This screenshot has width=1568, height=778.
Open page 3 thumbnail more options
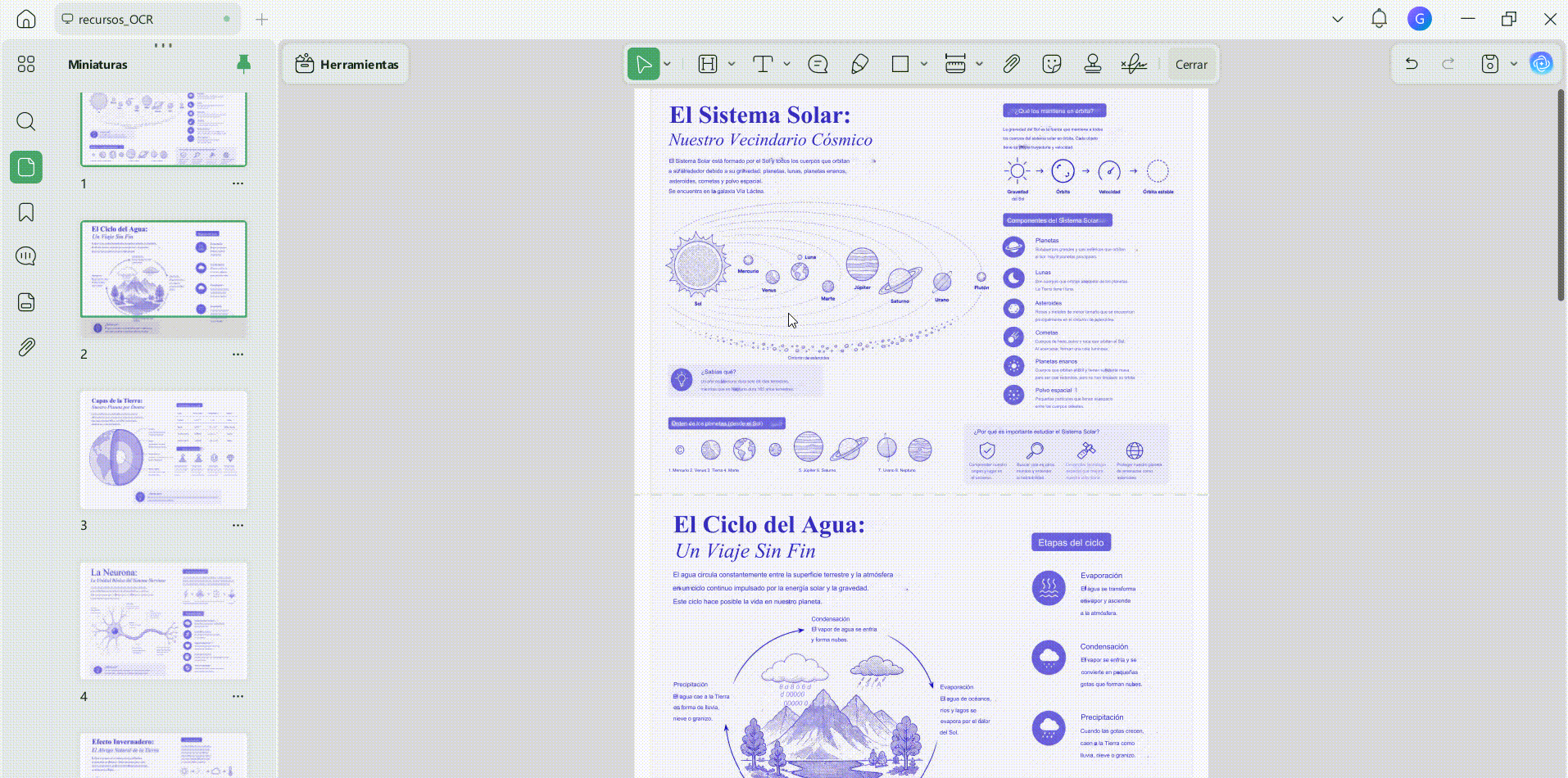(x=238, y=526)
